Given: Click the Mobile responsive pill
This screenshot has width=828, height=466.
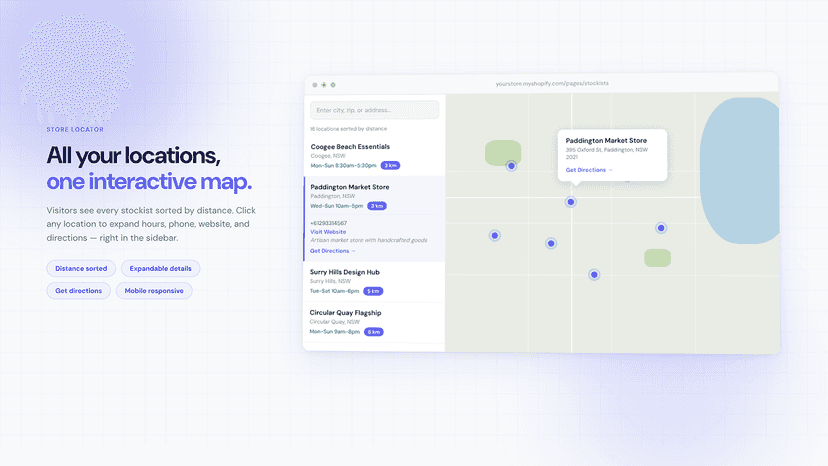Looking at the screenshot, I should coord(154,291).
